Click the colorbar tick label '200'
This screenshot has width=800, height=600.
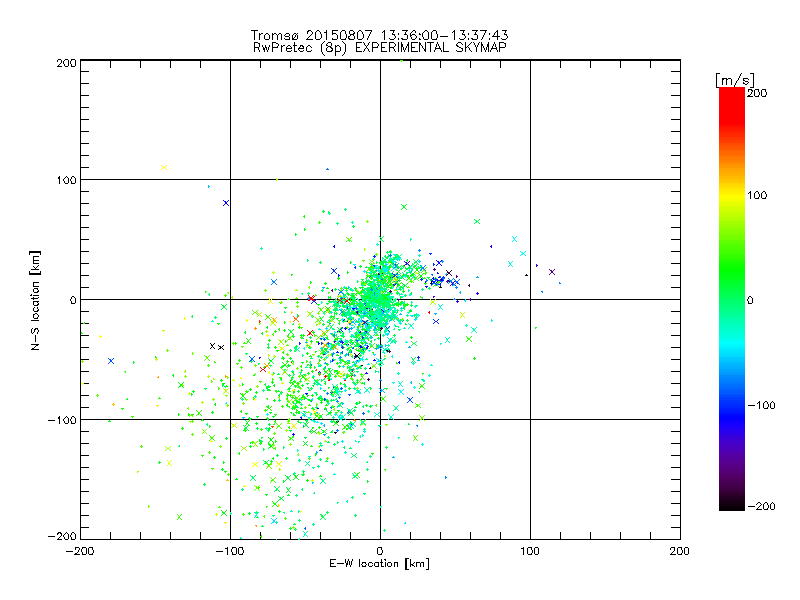coord(757,93)
